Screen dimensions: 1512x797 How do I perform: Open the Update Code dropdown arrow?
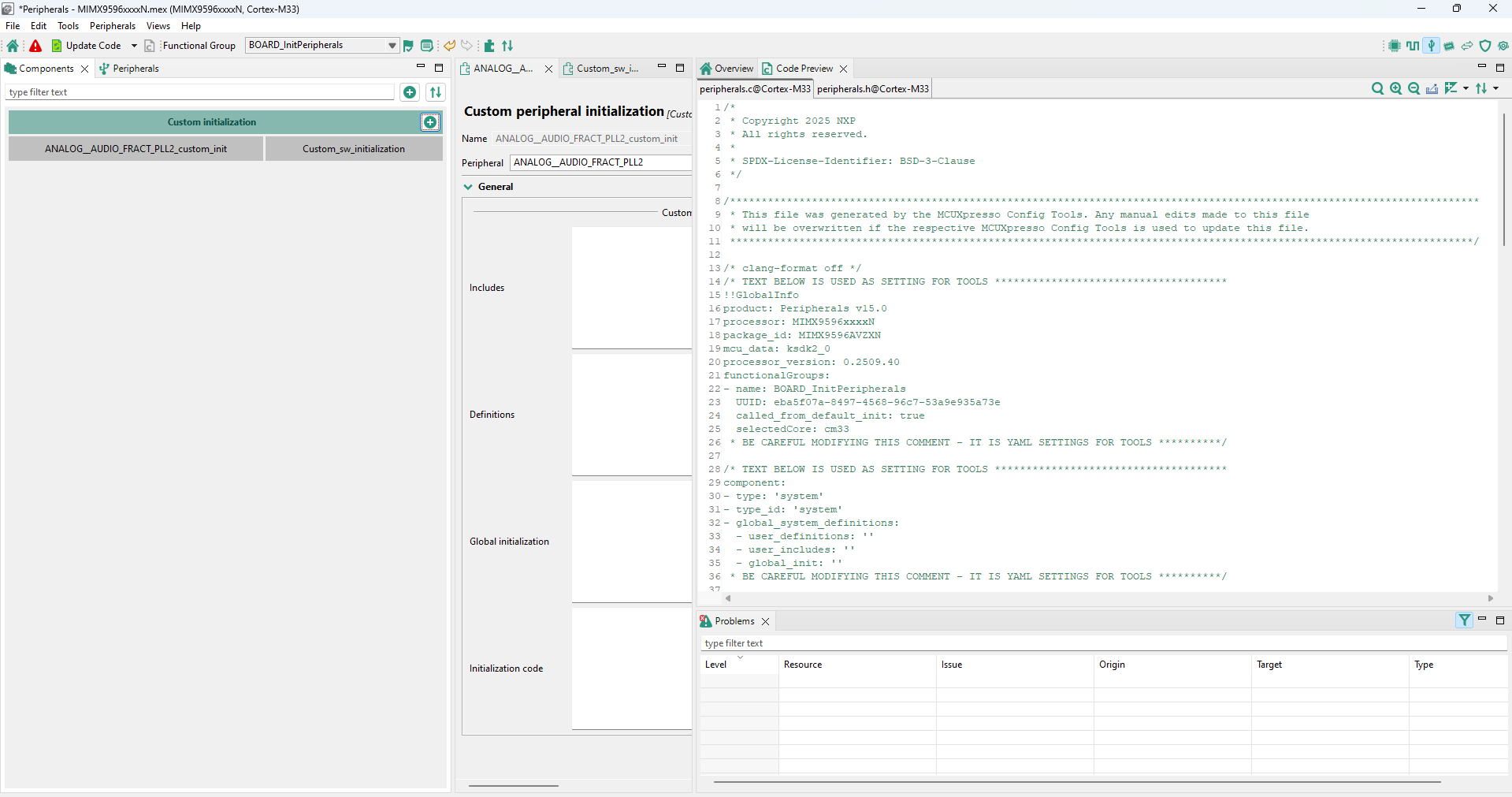tap(134, 46)
